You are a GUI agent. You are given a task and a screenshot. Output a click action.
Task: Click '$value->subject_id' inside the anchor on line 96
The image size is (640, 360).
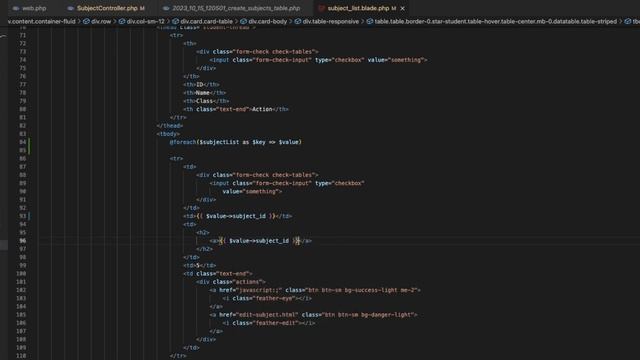click(259, 241)
